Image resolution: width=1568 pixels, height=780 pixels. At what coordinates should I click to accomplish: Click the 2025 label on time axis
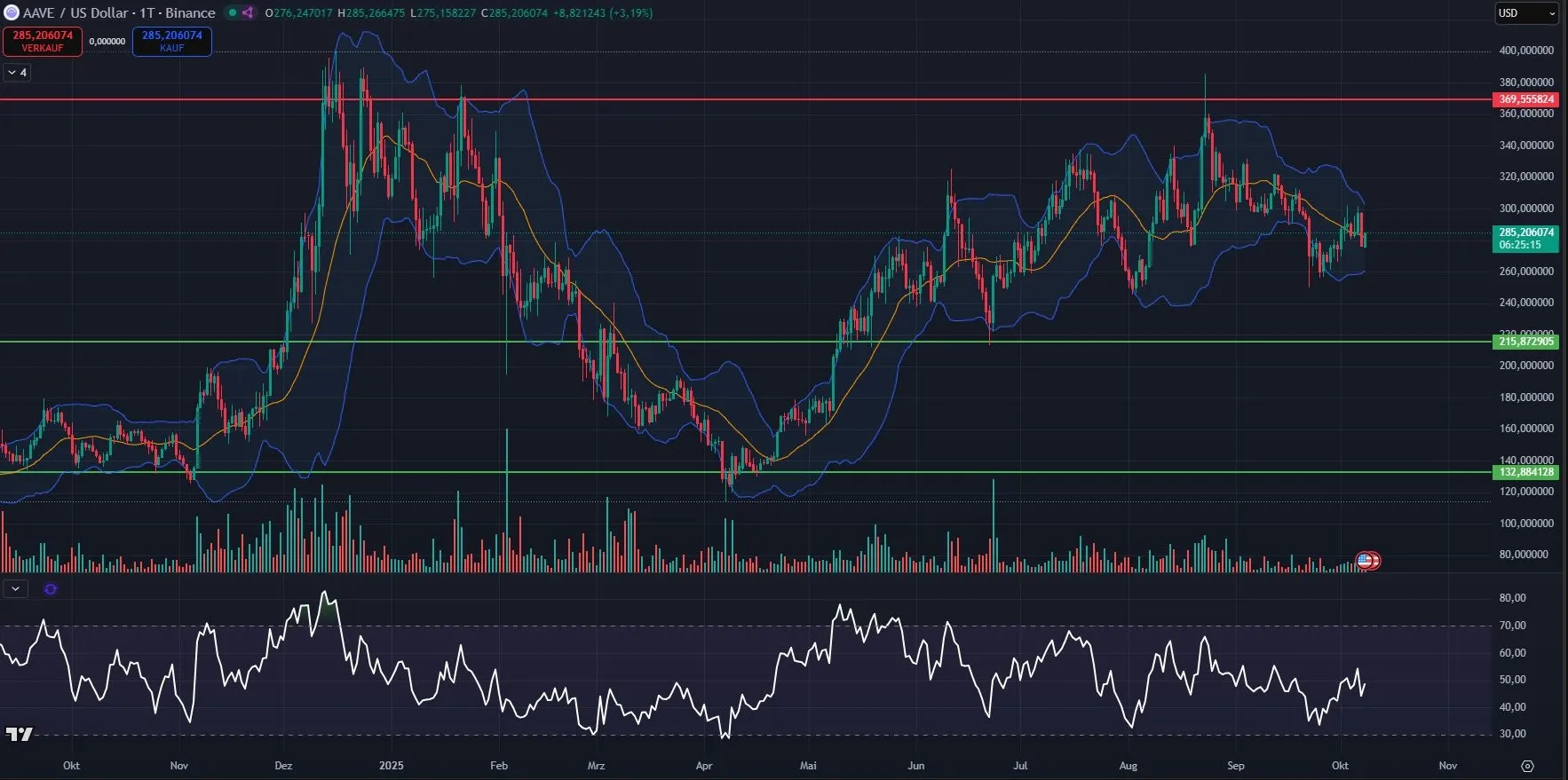point(391,766)
